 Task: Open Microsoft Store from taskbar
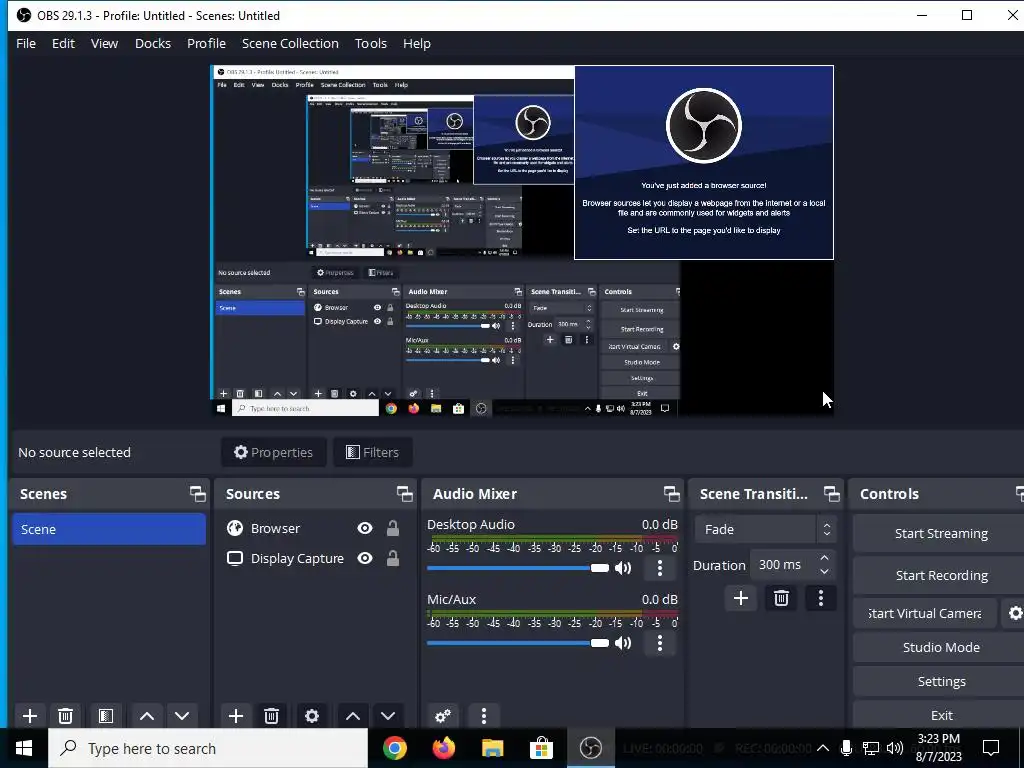(x=541, y=748)
